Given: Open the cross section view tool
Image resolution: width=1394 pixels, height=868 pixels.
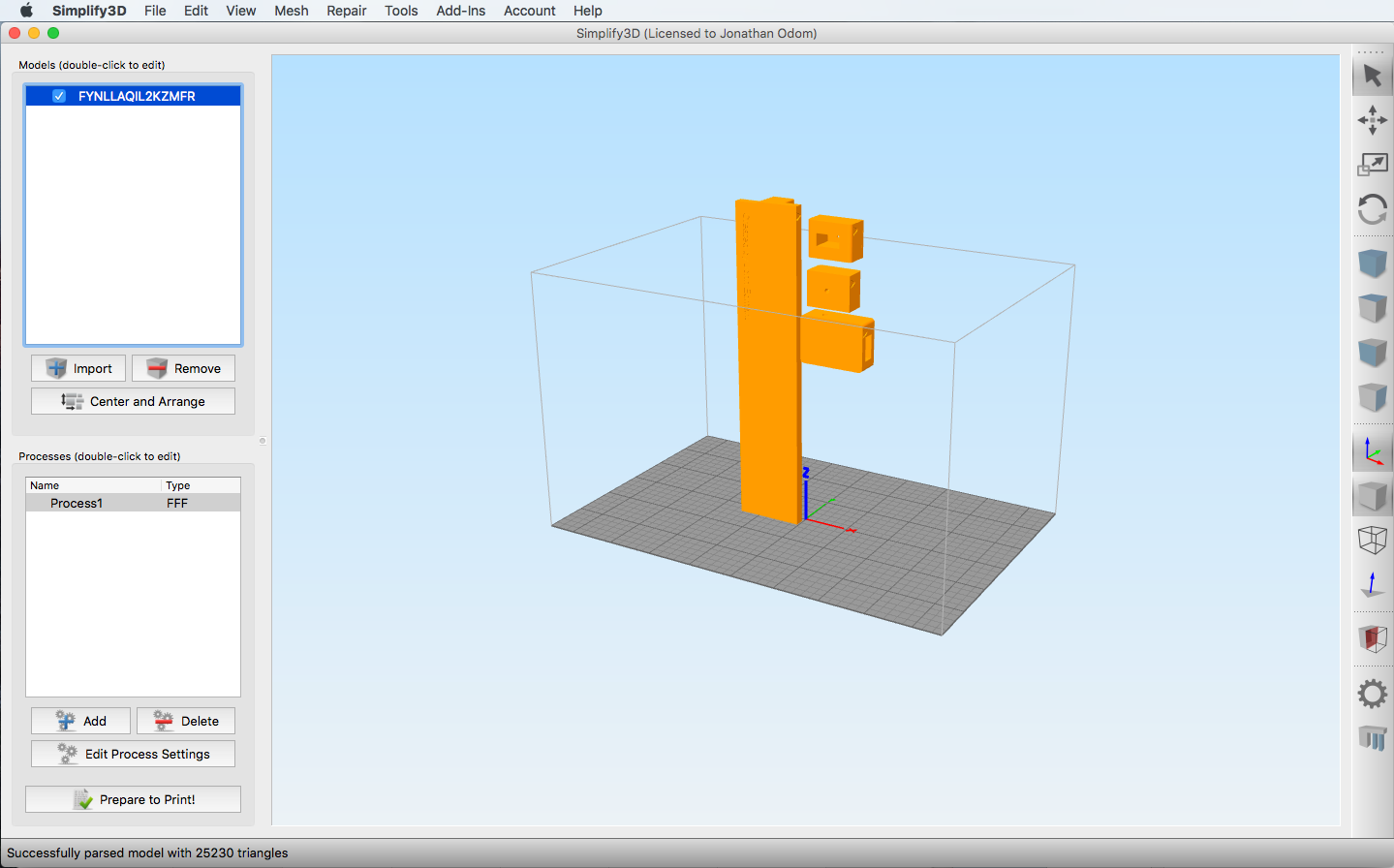Looking at the screenshot, I should 1372,638.
